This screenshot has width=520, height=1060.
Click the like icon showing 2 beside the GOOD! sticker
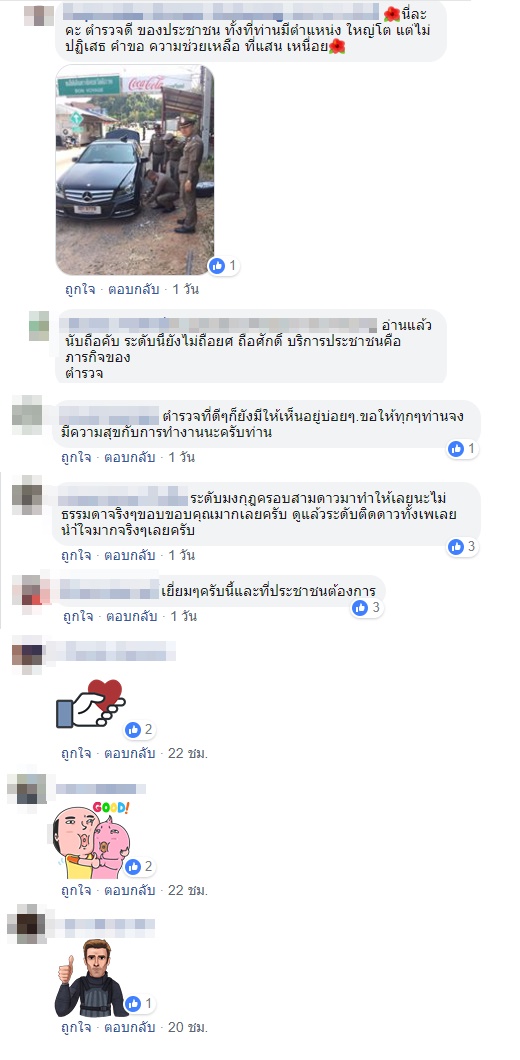point(133,867)
